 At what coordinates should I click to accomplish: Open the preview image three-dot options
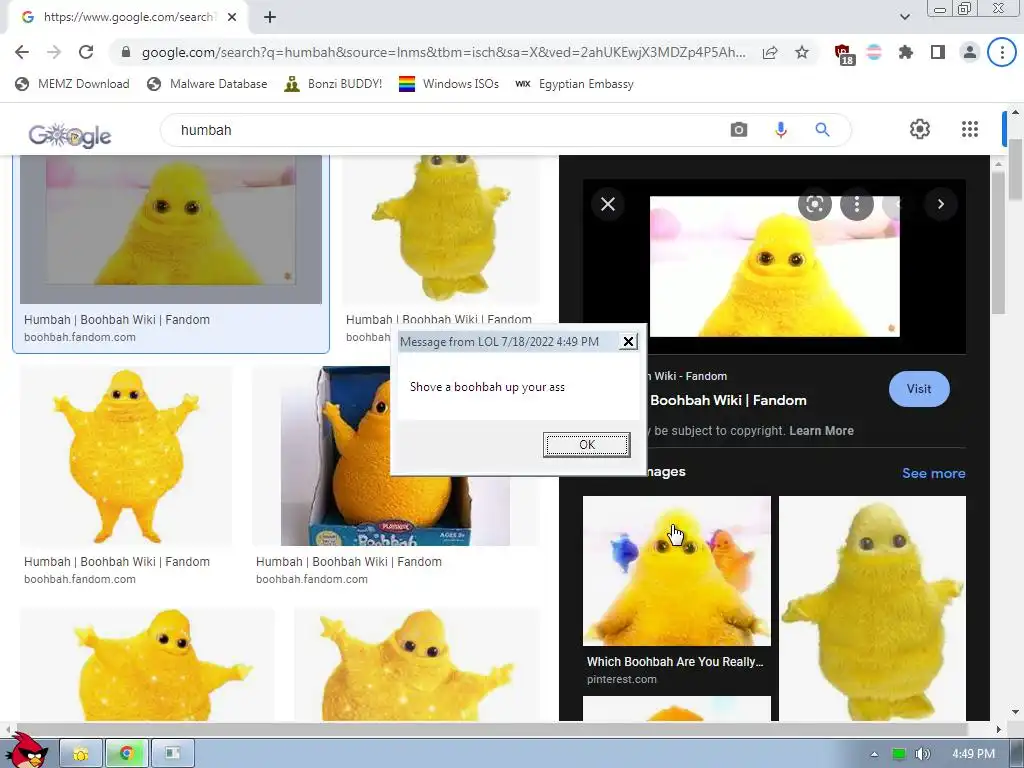coord(857,204)
